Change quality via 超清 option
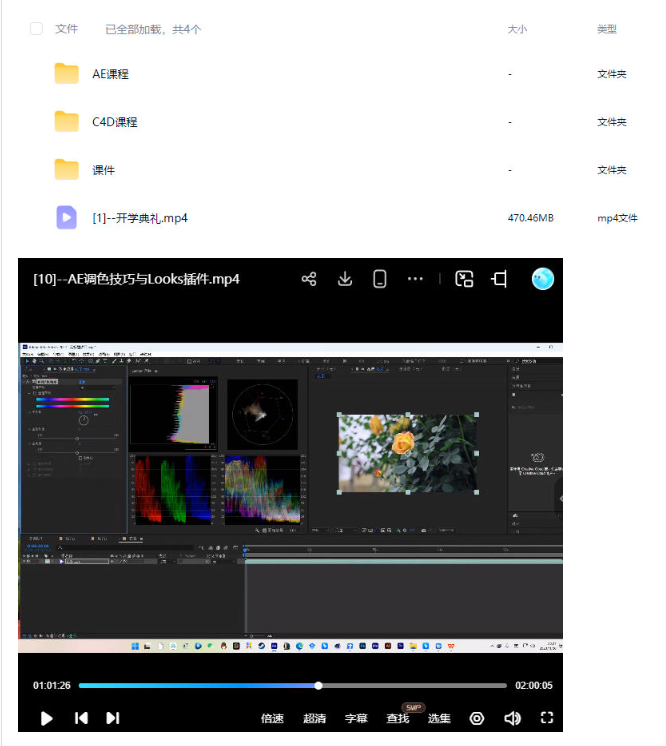Screen dimensions: 666x746 click(x=314, y=718)
